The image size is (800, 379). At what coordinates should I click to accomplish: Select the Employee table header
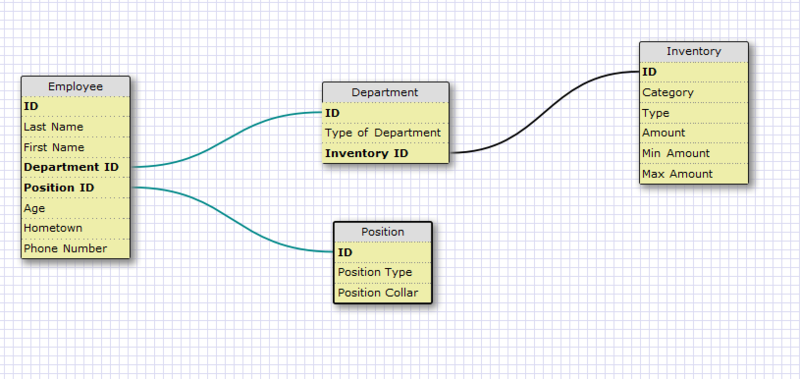[76, 86]
